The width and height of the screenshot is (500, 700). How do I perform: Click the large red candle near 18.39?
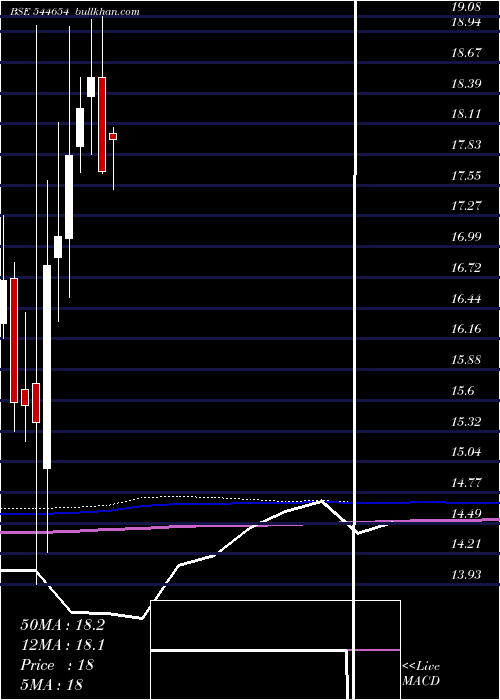click(x=102, y=125)
